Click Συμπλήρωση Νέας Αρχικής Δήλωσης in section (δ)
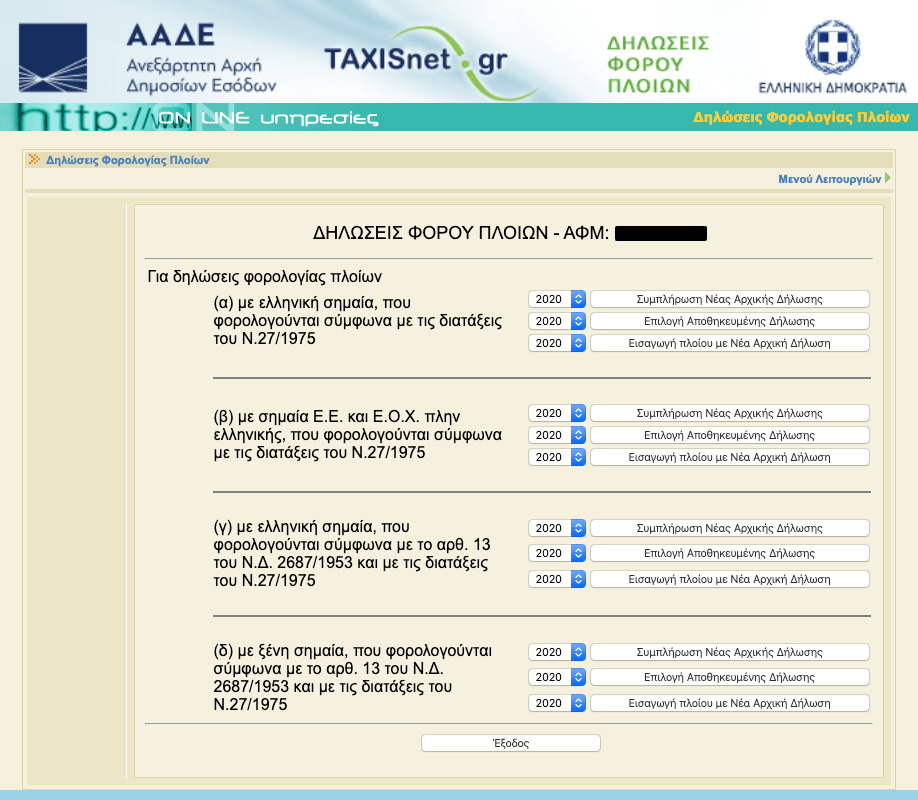 (x=729, y=652)
